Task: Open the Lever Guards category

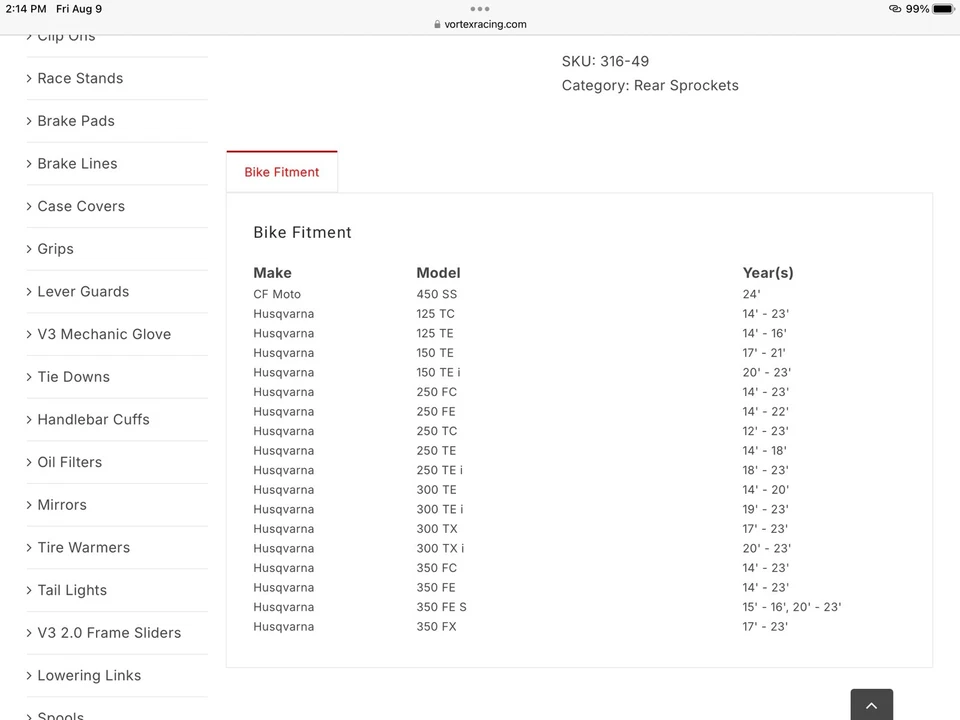Action: pyautogui.click(x=83, y=291)
